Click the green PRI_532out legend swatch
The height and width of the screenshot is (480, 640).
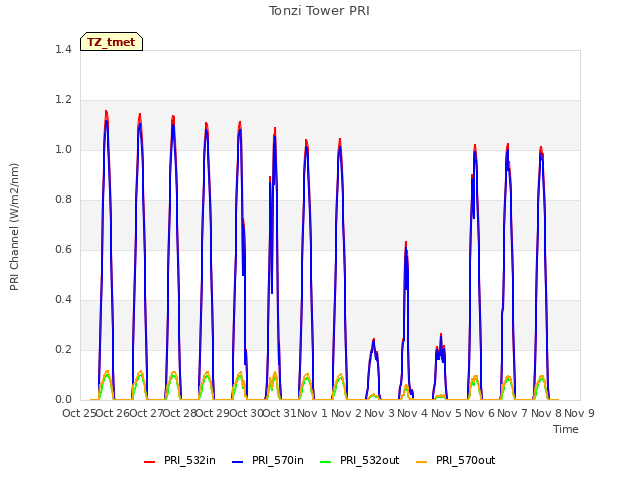[x=326, y=462]
